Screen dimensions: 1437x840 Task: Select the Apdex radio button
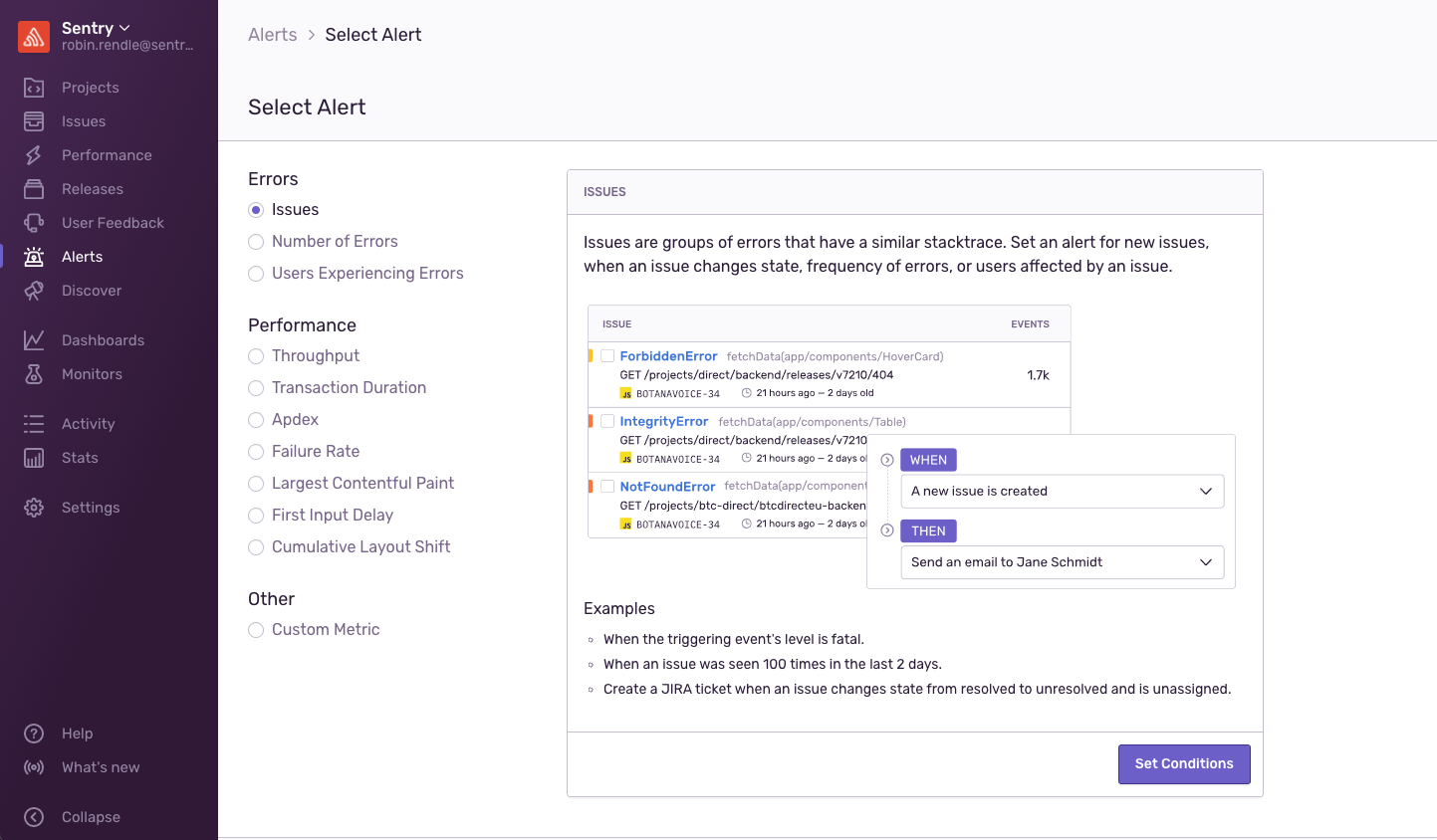[x=256, y=420]
